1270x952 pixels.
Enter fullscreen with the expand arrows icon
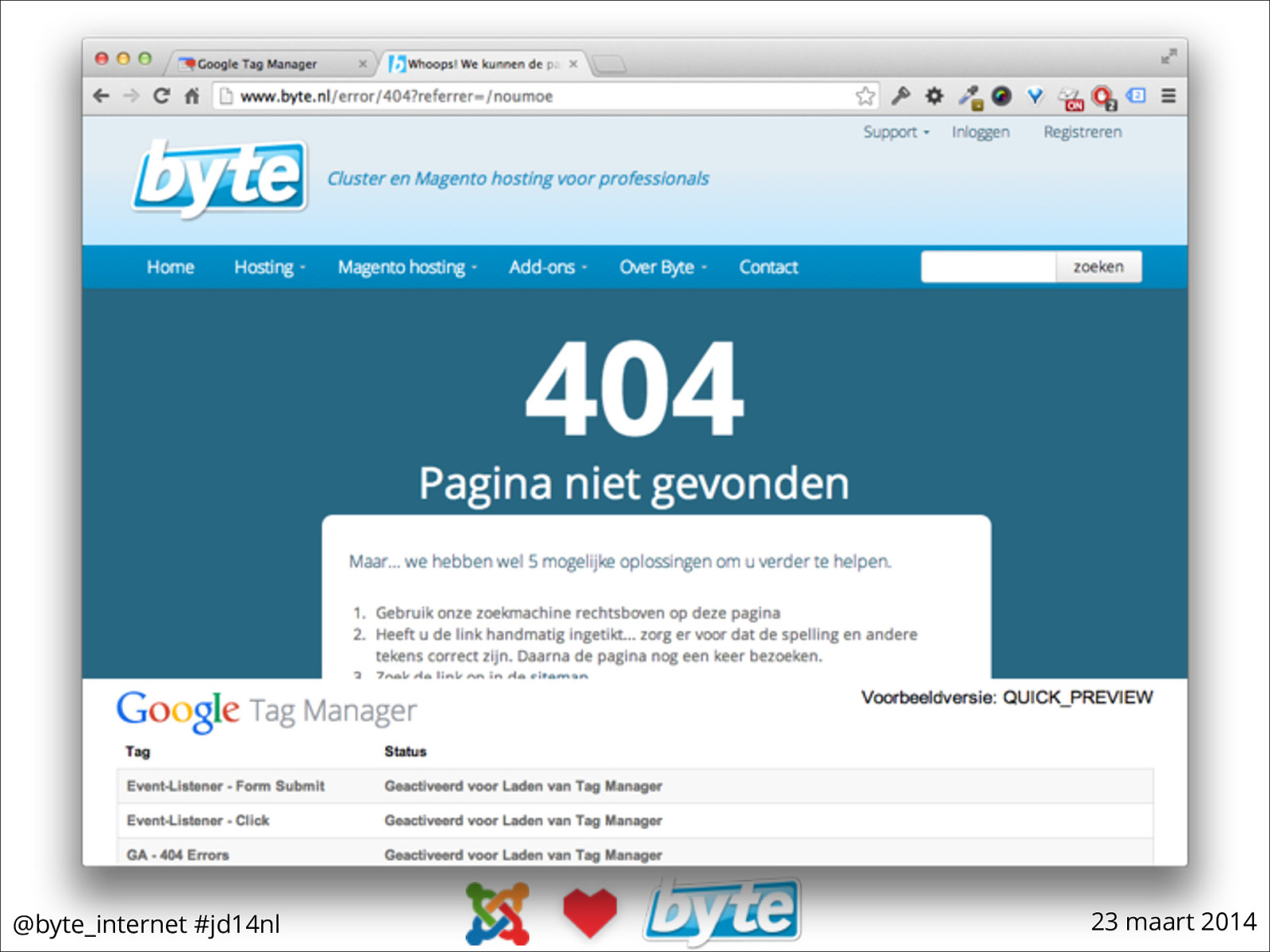1168,56
